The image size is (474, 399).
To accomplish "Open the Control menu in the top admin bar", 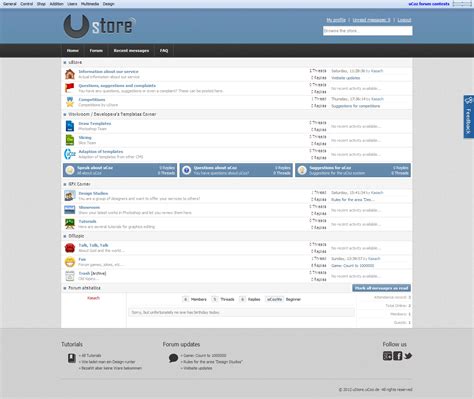I will 27,4.
